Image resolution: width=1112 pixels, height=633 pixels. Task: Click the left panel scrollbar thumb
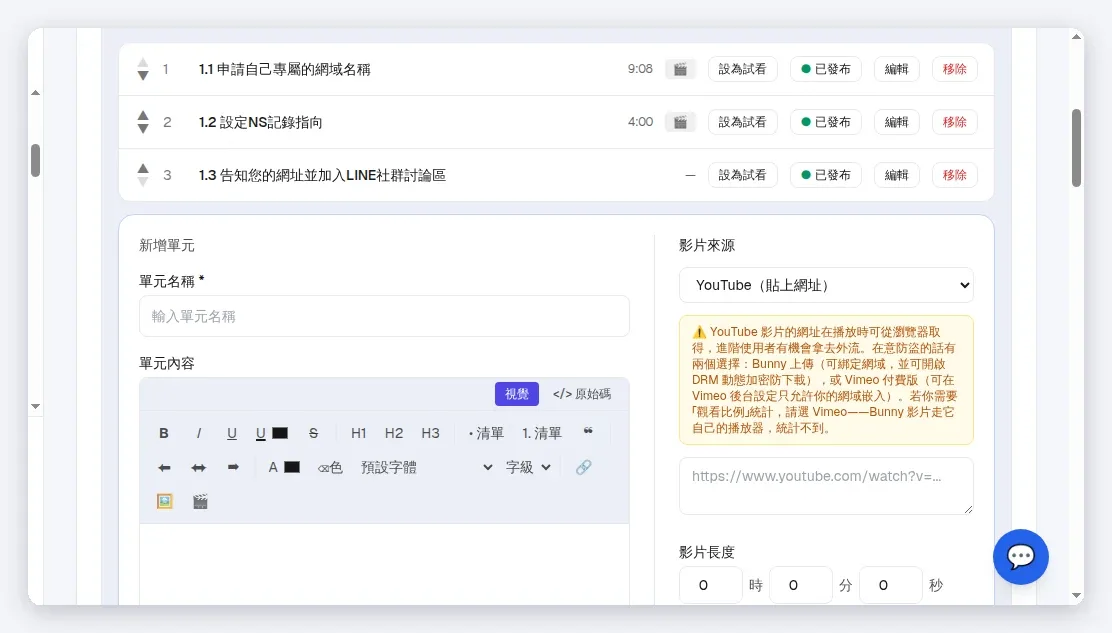click(x=35, y=160)
